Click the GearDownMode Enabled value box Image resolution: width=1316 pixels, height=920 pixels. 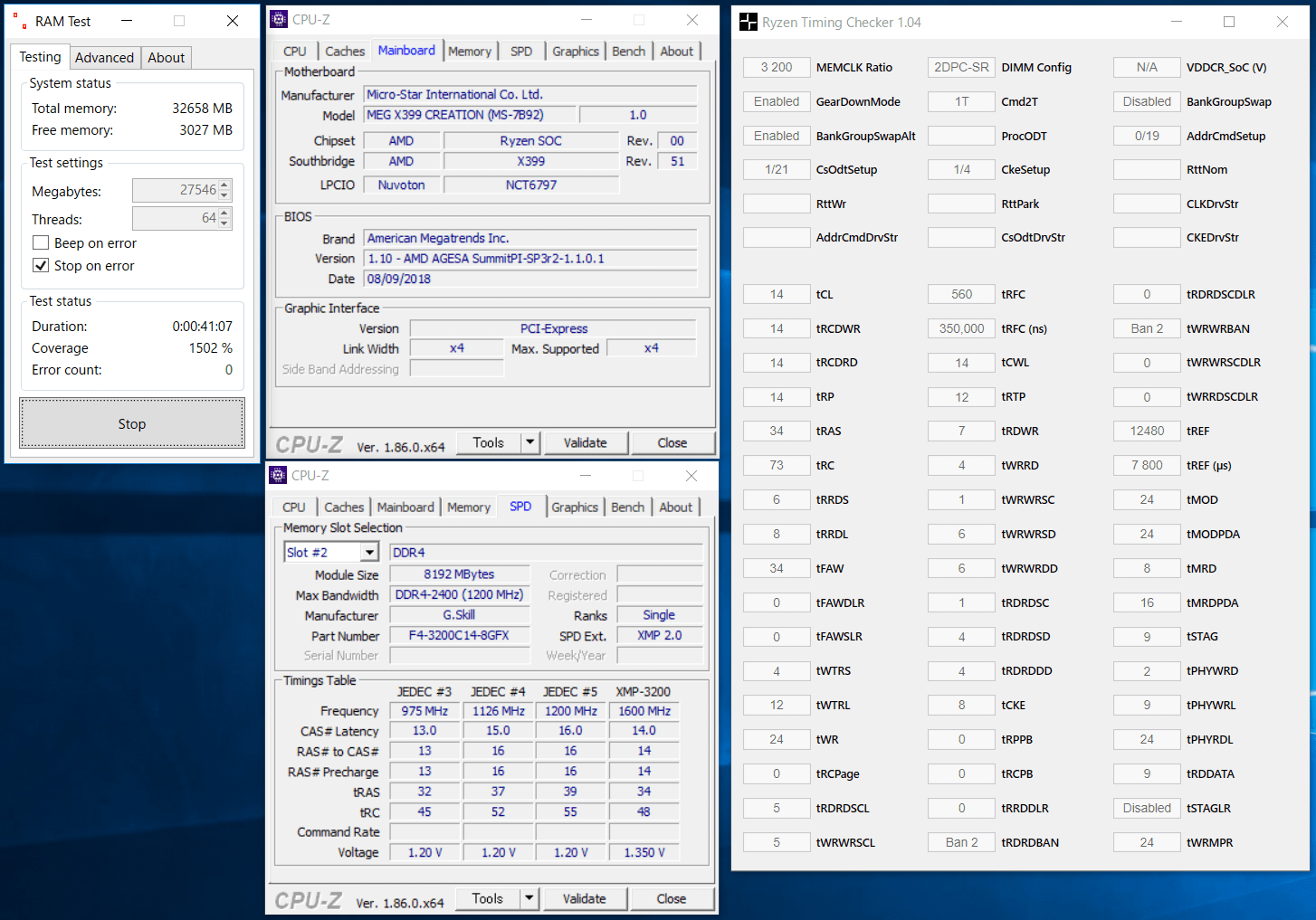[777, 101]
